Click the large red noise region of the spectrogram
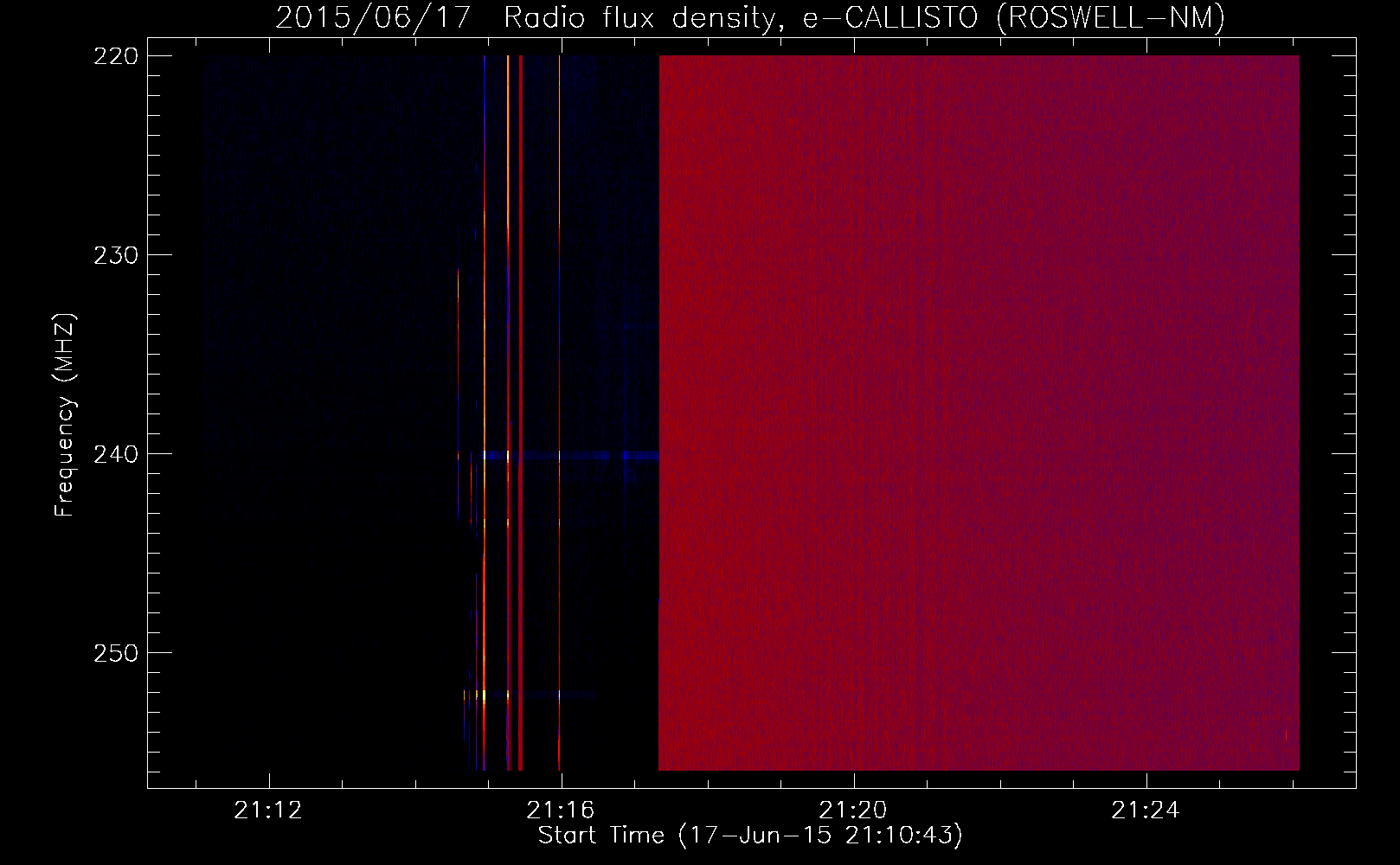 [979, 413]
